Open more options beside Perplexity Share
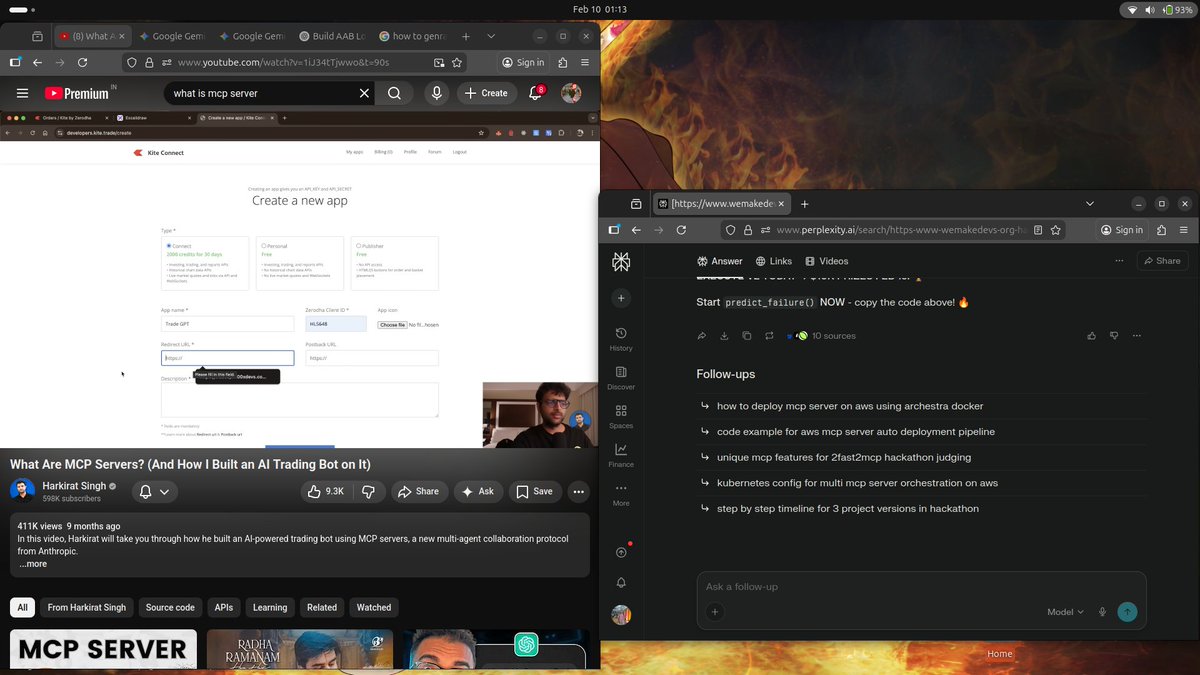The image size is (1200, 675). pyautogui.click(x=1119, y=261)
